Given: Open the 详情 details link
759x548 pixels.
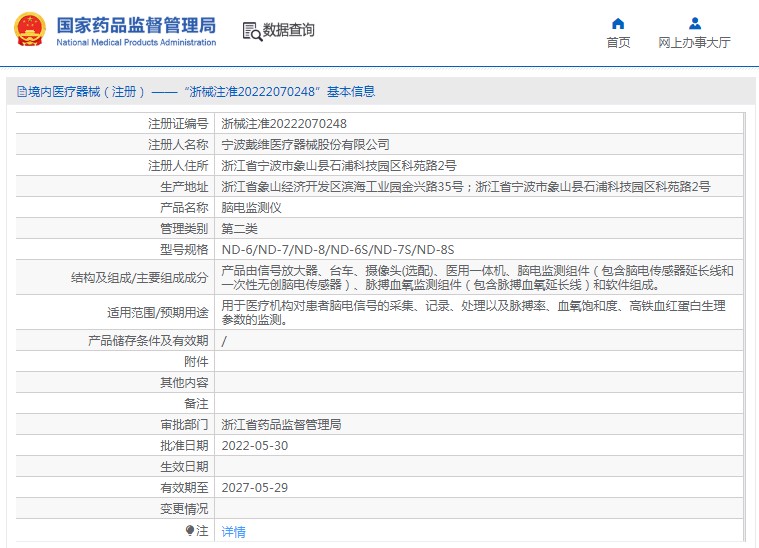Looking at the screenshot, I should [233, 532].
